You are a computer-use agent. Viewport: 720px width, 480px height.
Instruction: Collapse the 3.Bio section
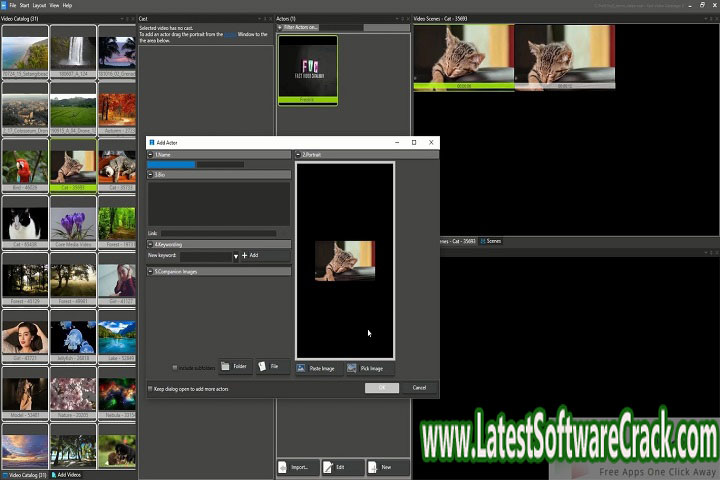pyautogui.click(x=151, y=175)
